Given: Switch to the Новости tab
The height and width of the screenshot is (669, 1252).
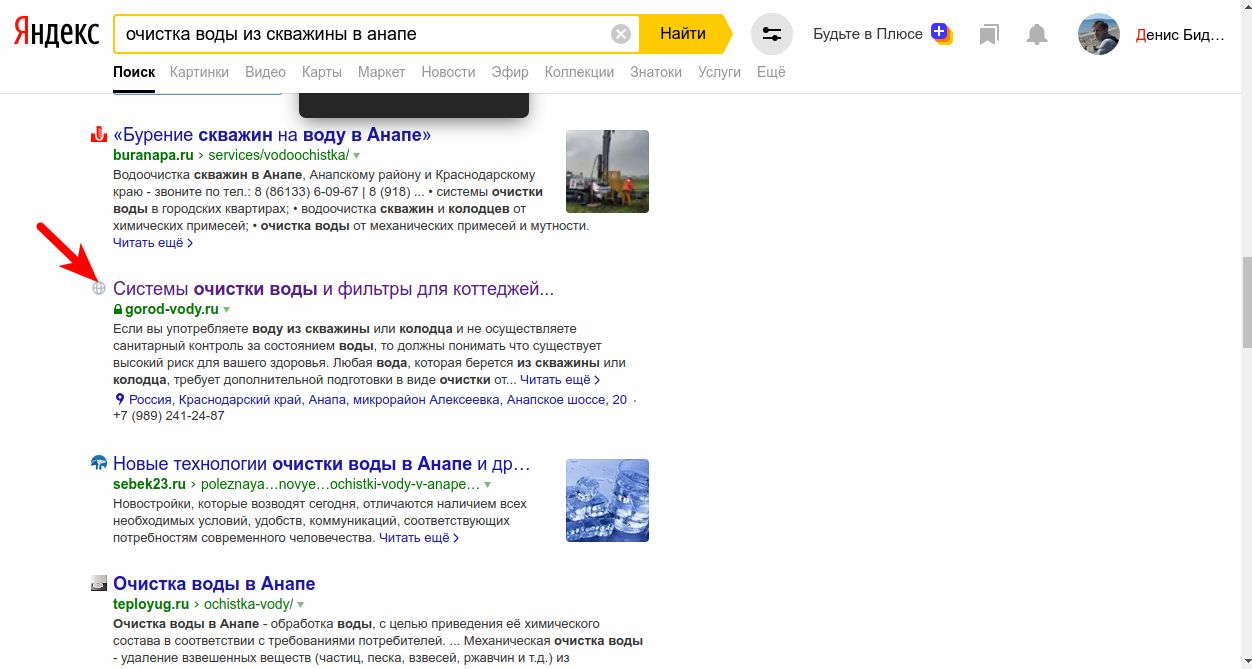Looking at the screenshot, I should pyautogui.click(x=448, y=72).
